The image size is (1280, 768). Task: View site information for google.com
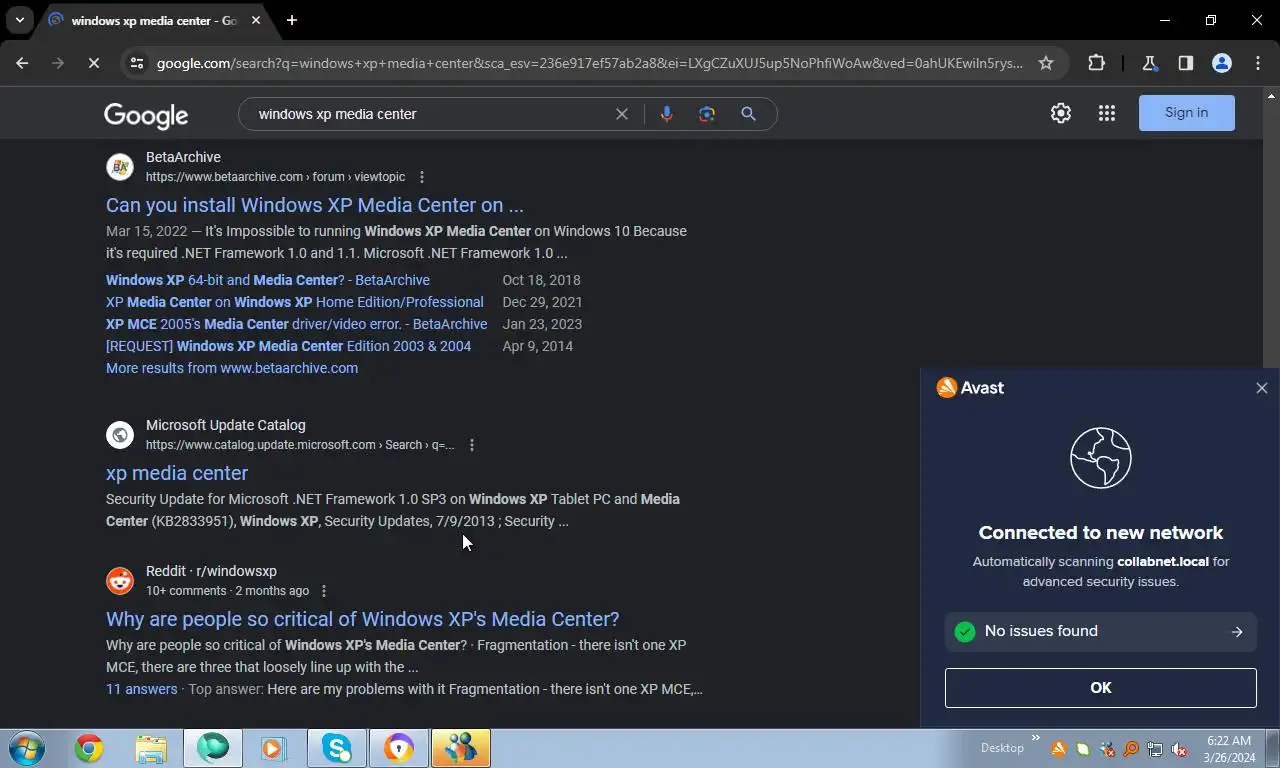coord(136,63)
